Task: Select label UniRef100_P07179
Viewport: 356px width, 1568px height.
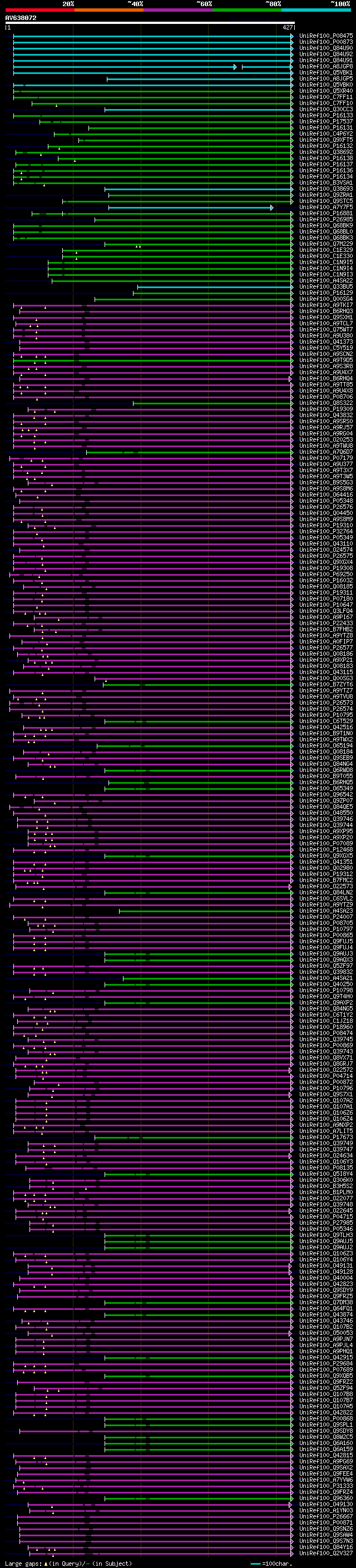Action: coord(326,458)
